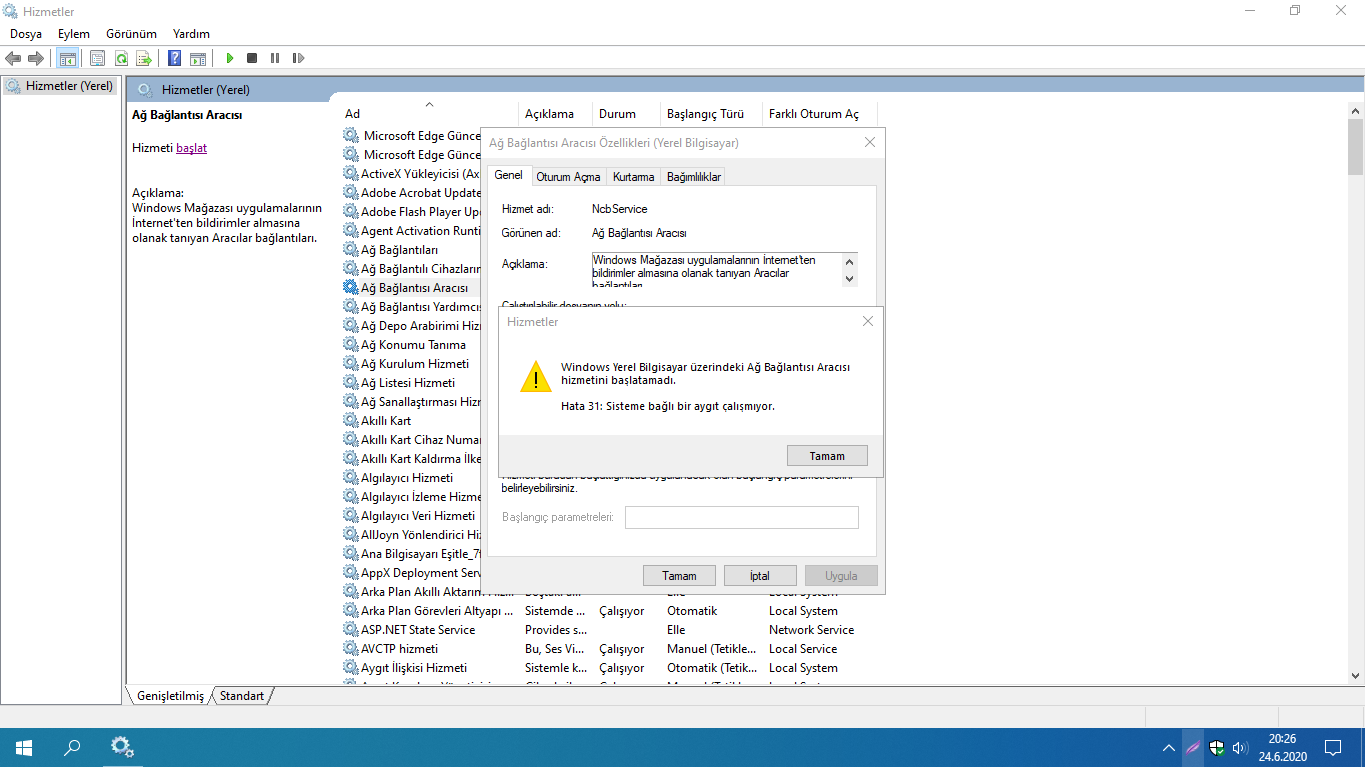Switch to the Kurtarma tab
Viewport: 1365px width, 767px height.
pos(633,177)
